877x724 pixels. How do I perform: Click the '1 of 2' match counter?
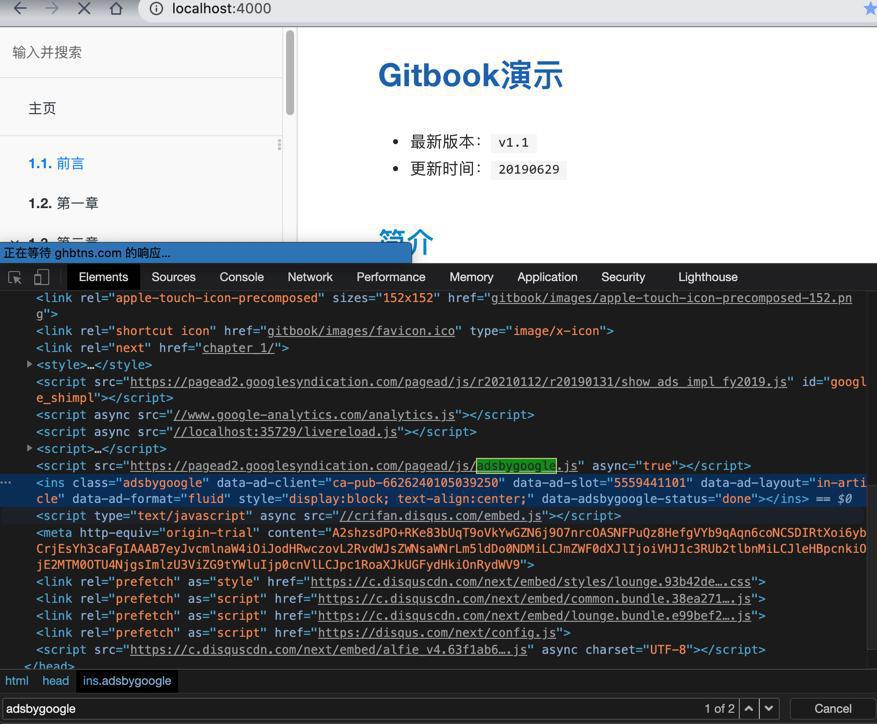coord(719,708)
